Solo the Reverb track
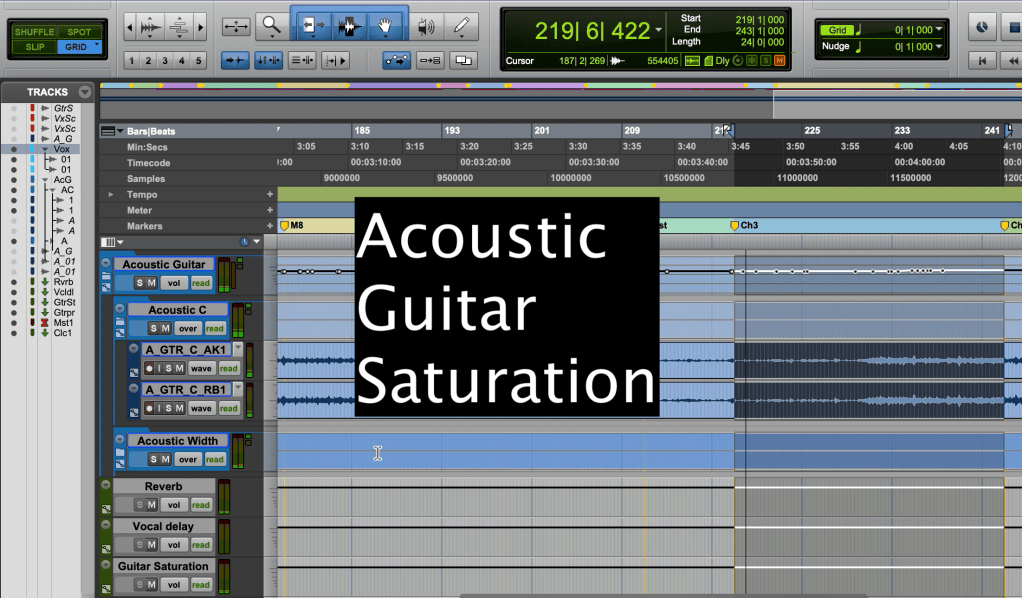The height and width of the screenshot is (598, 1022). click(138, 505)
